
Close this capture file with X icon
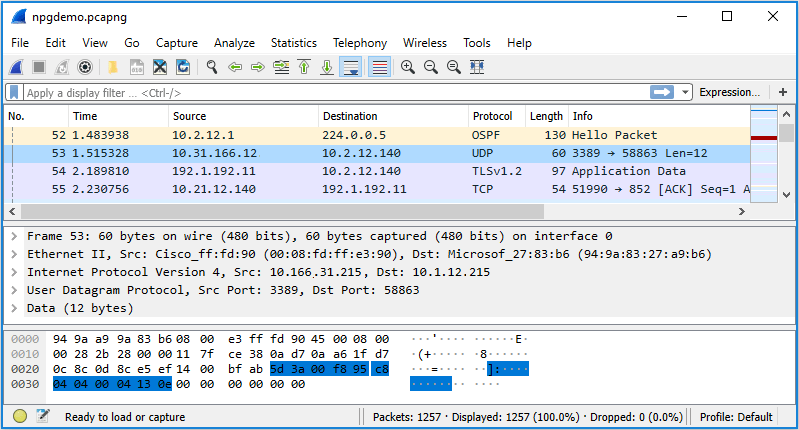click(160, 67)
